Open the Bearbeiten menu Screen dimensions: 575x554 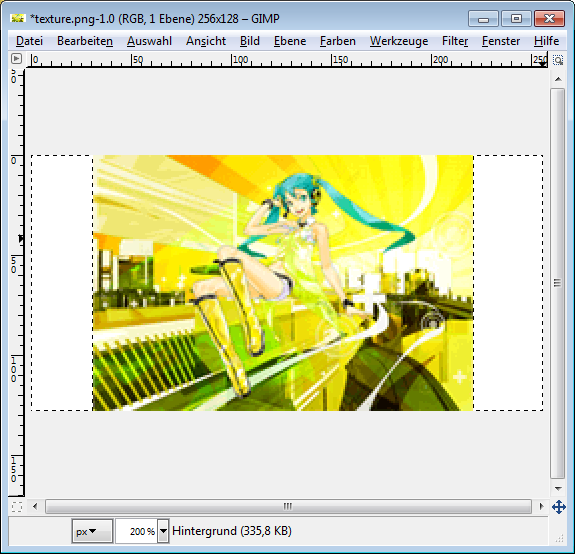(85, 41)
